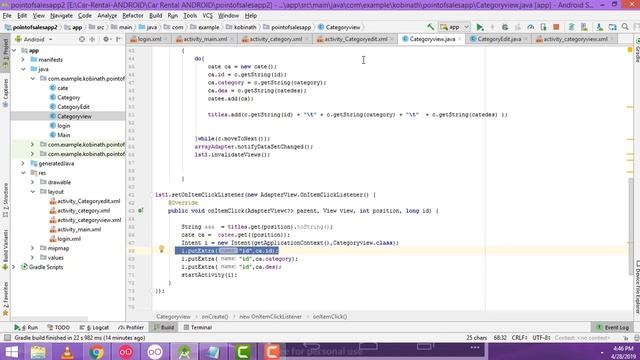Open the AVD Manager icon
This screenshot has height=360, width=640.
584,27
